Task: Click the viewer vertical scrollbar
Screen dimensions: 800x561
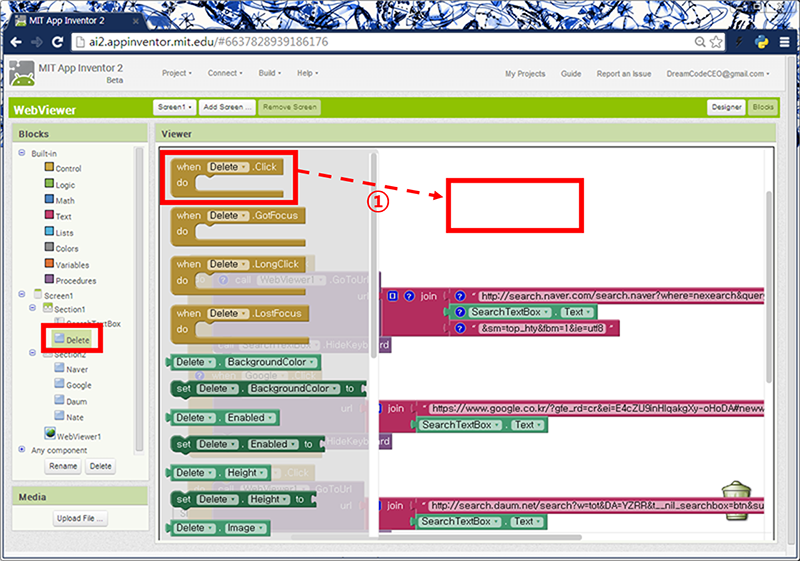Action: point(769,287)
